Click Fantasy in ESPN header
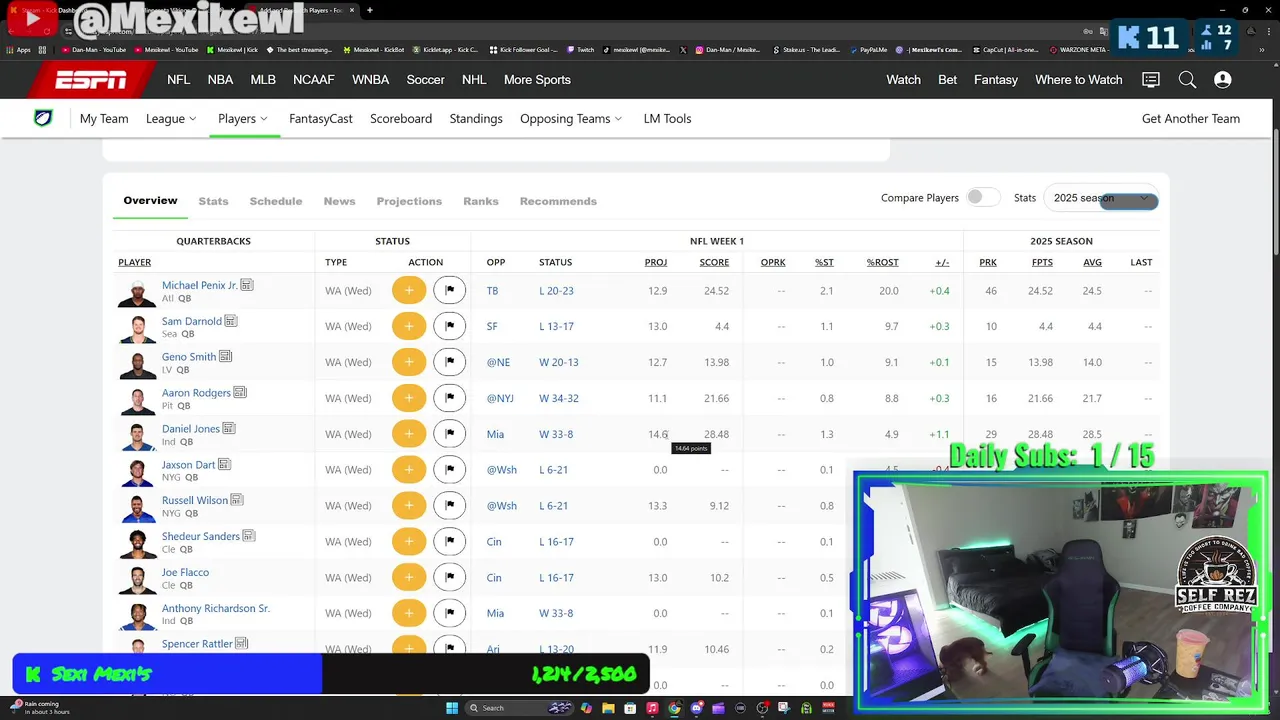The height and width of the screenshot is (720, 1280). click(996, 80)
